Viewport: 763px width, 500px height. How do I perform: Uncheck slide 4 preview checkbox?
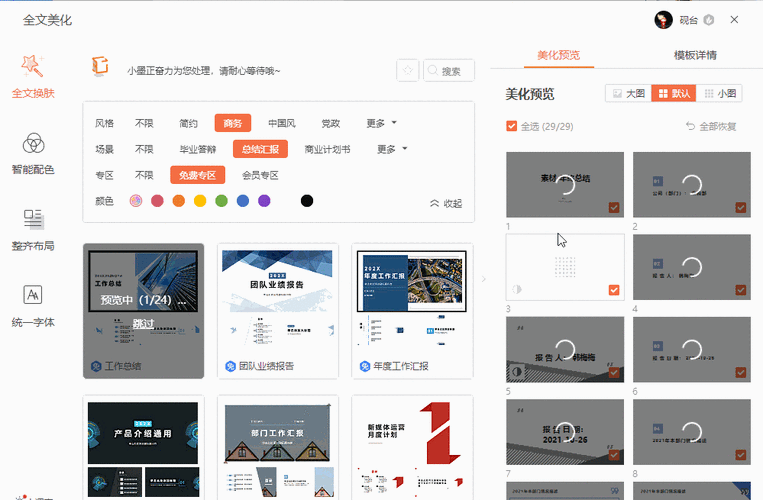[741, 290]
